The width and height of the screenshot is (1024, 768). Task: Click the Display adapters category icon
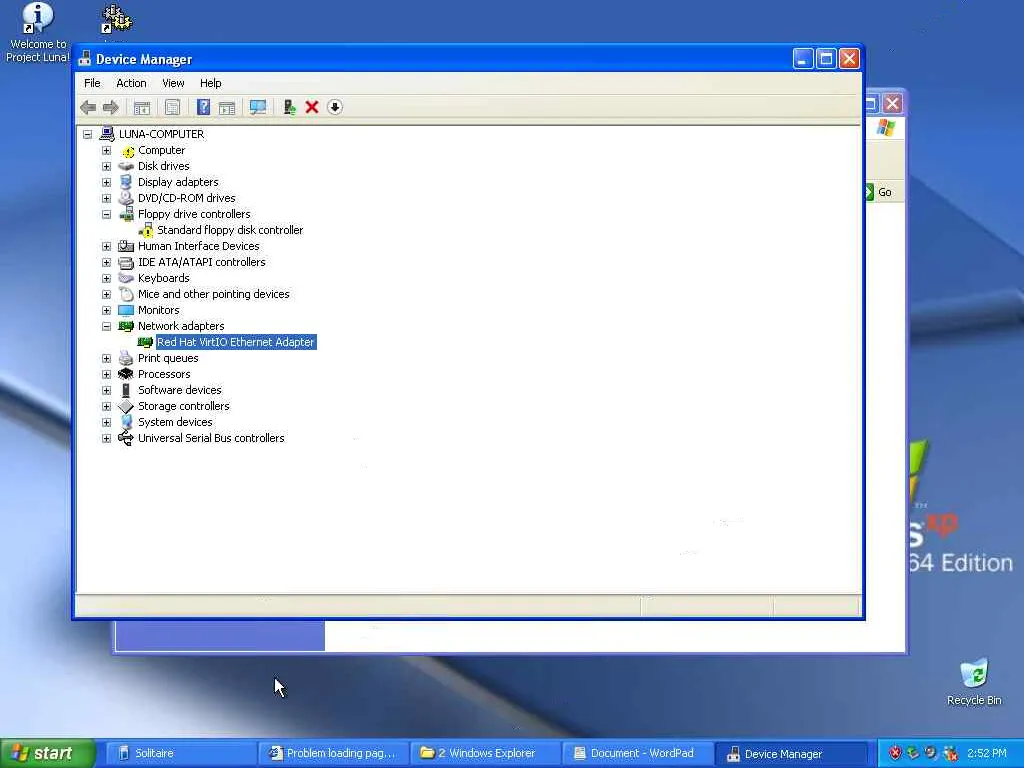[126, 182]
